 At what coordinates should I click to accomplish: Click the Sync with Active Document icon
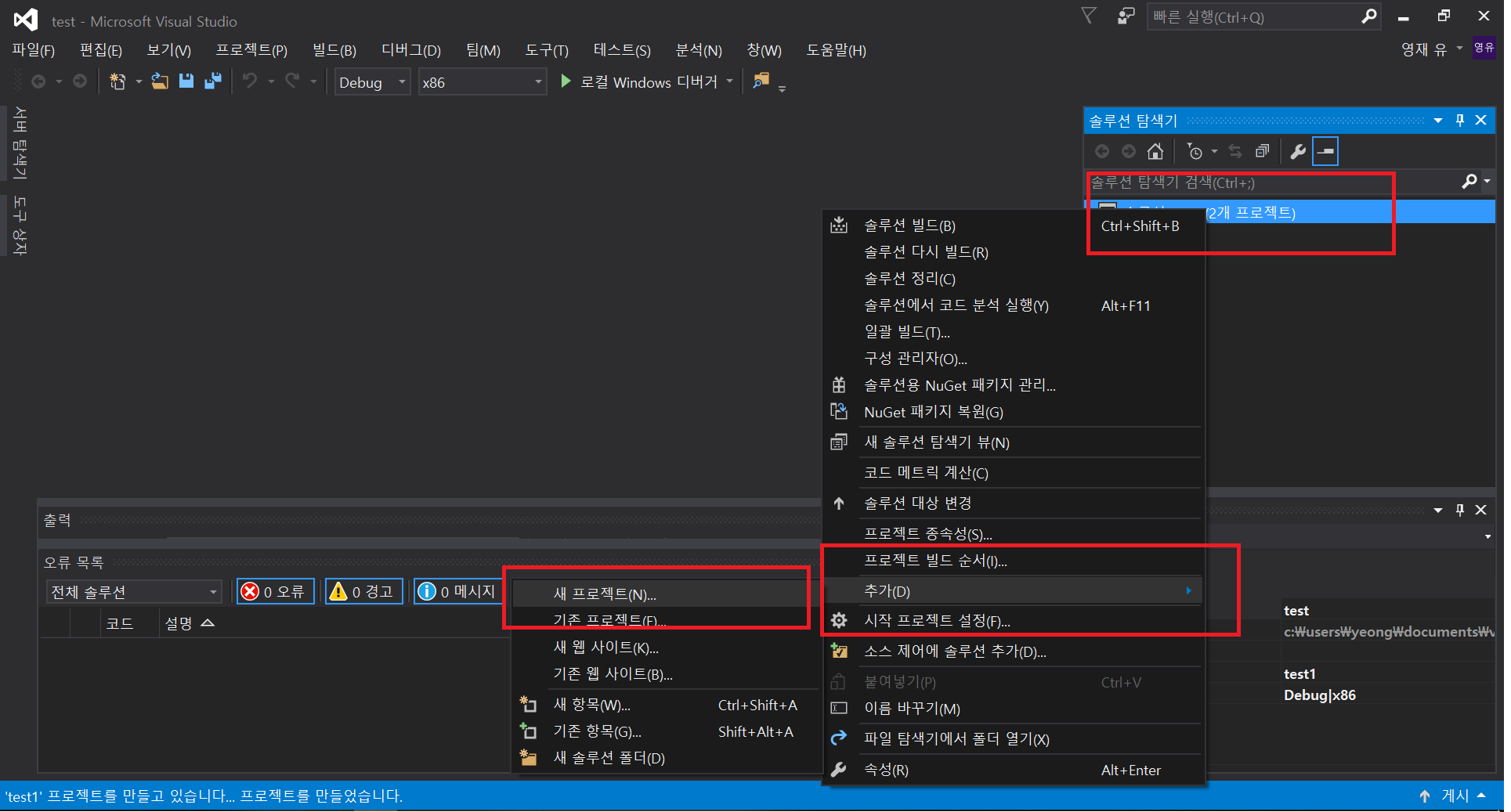1235,152
